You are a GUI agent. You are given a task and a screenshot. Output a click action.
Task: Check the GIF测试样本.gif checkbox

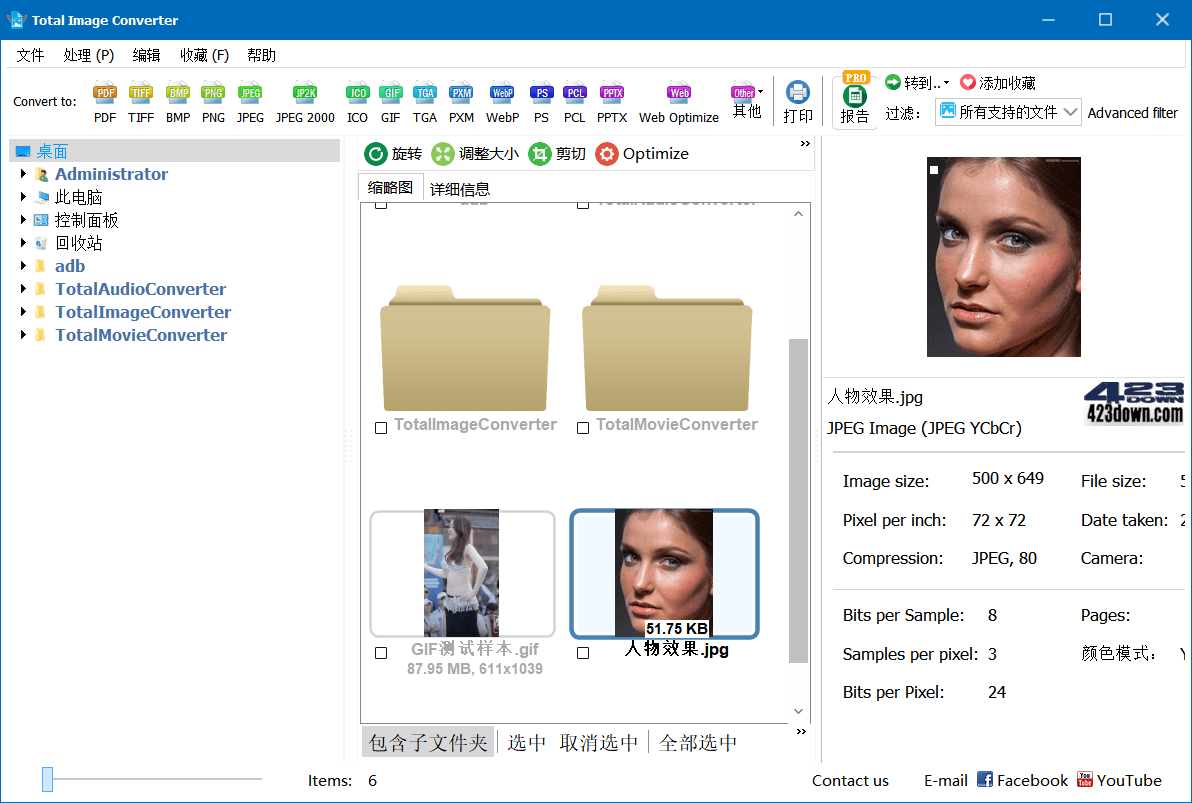(x=380, y=652)
